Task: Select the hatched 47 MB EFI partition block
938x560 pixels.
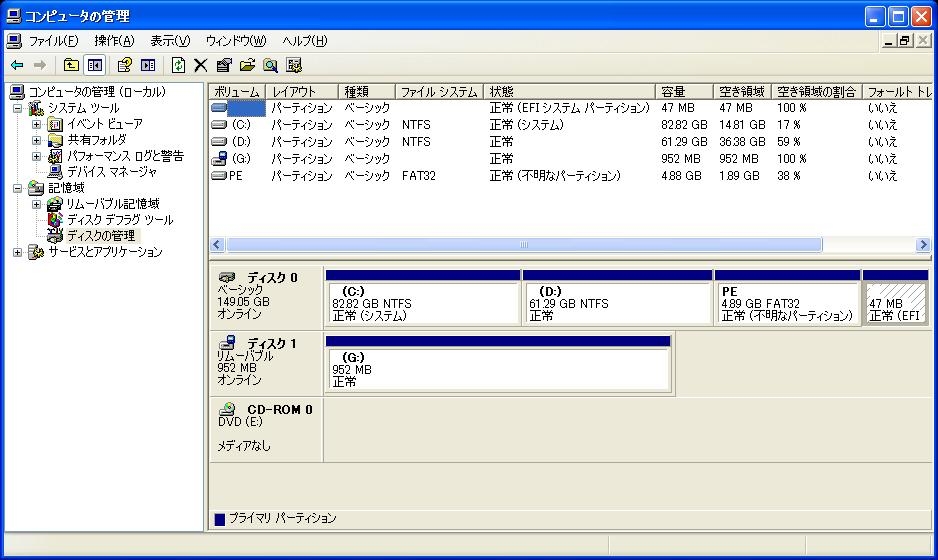Action: click(896, 297)
